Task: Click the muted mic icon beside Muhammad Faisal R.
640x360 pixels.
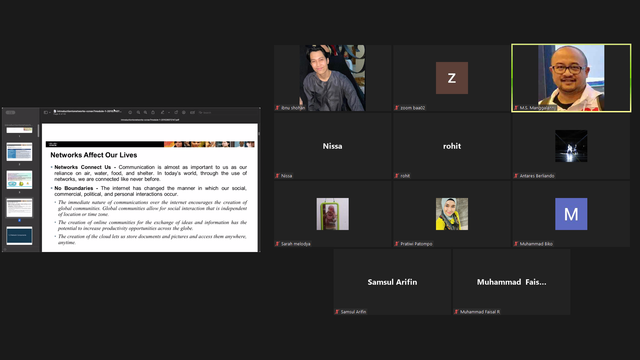Action: click(456, 312)
